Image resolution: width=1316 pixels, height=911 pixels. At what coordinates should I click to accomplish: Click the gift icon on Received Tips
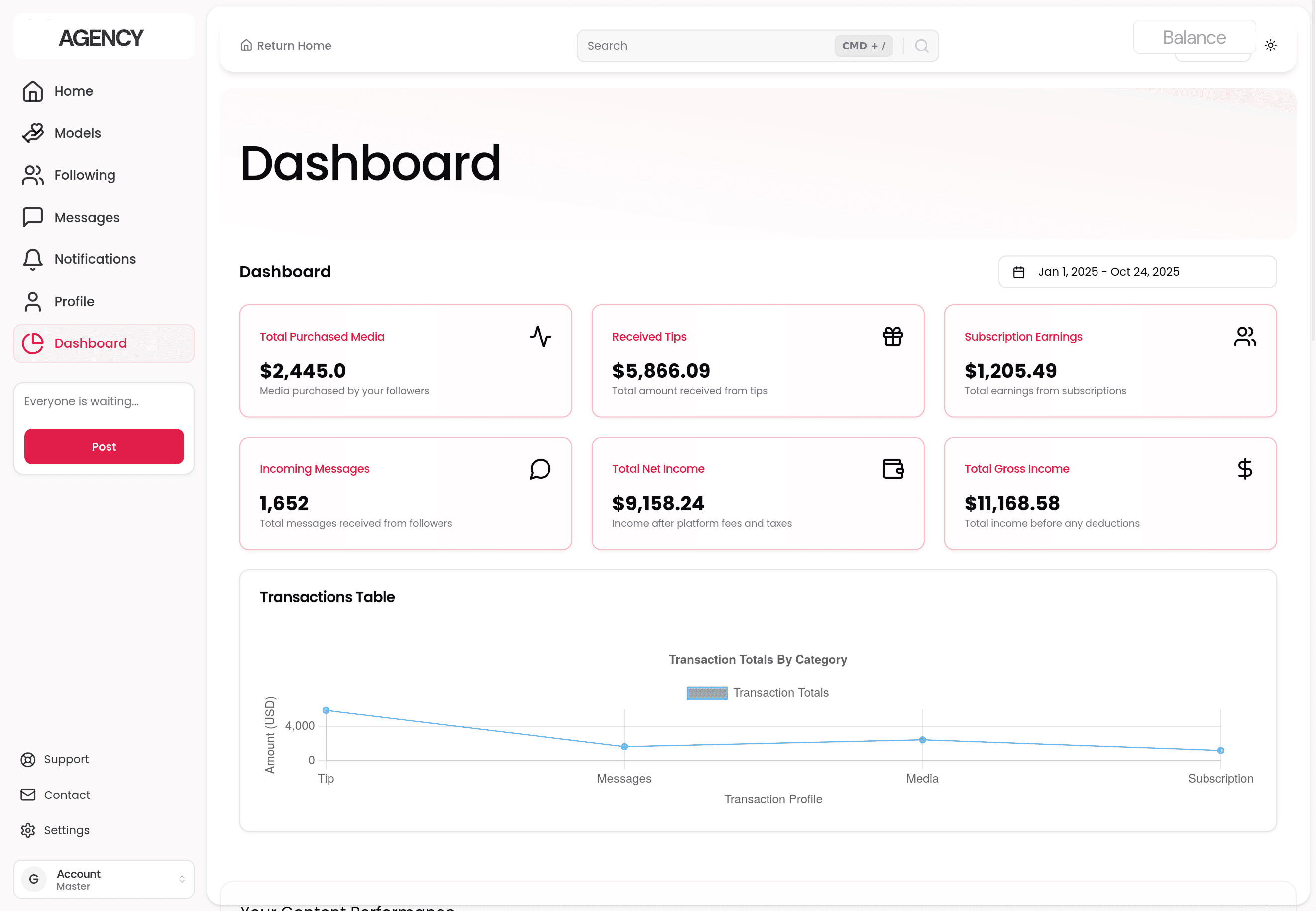tap(892, 337)
